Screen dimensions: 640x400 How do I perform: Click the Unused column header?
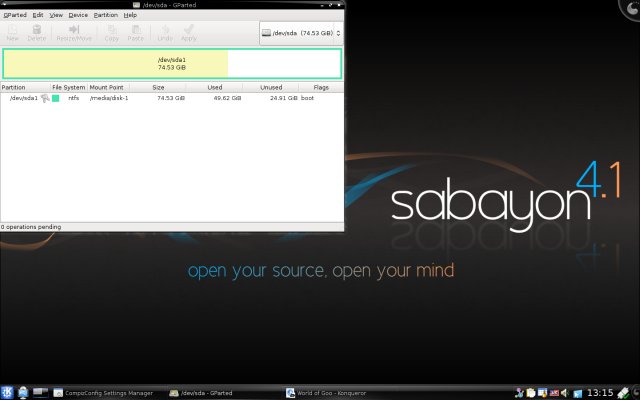click(271, 87)
